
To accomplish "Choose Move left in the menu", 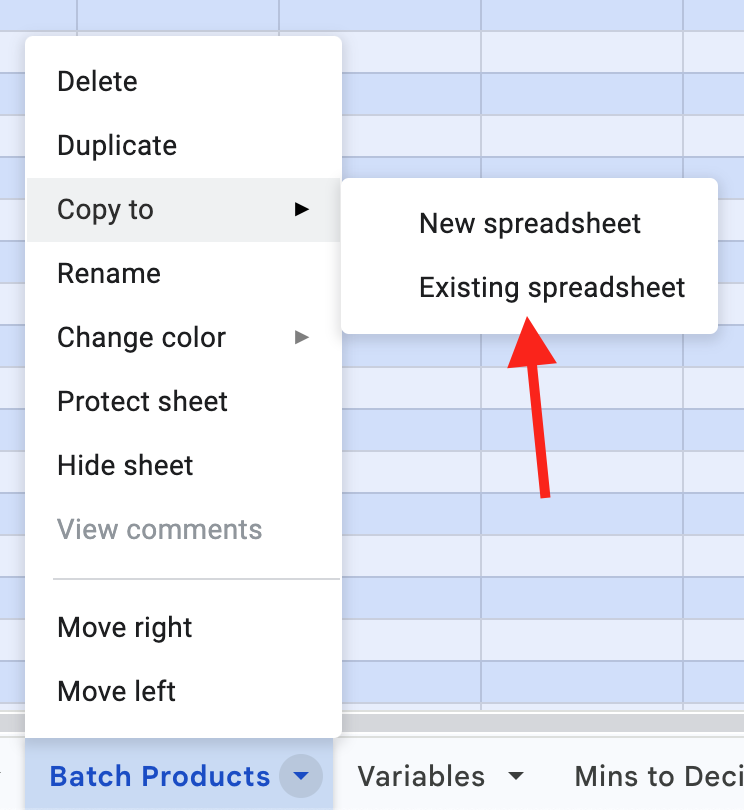I will [117, 692].
